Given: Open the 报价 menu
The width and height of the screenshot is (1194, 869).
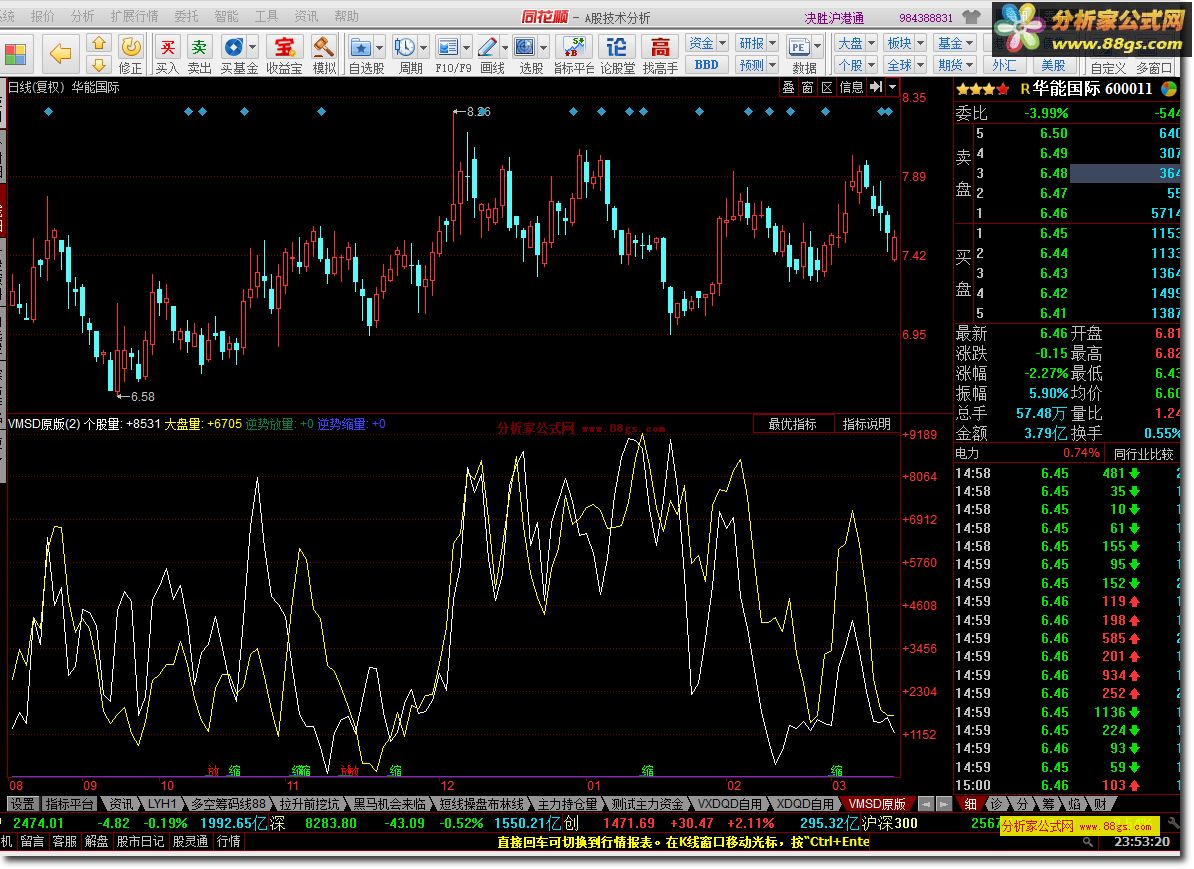Looking at the screenshot, I should [x=43, y=16].
